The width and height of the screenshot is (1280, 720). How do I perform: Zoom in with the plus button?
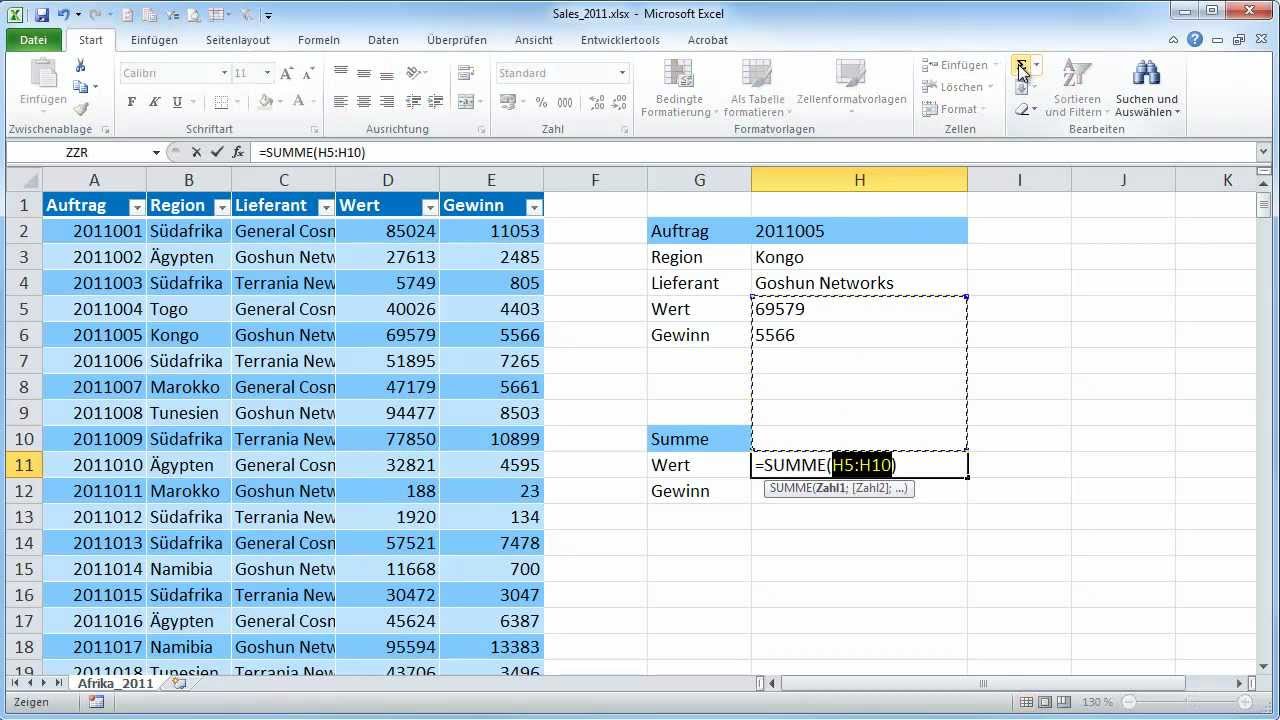pos(1244,702)
